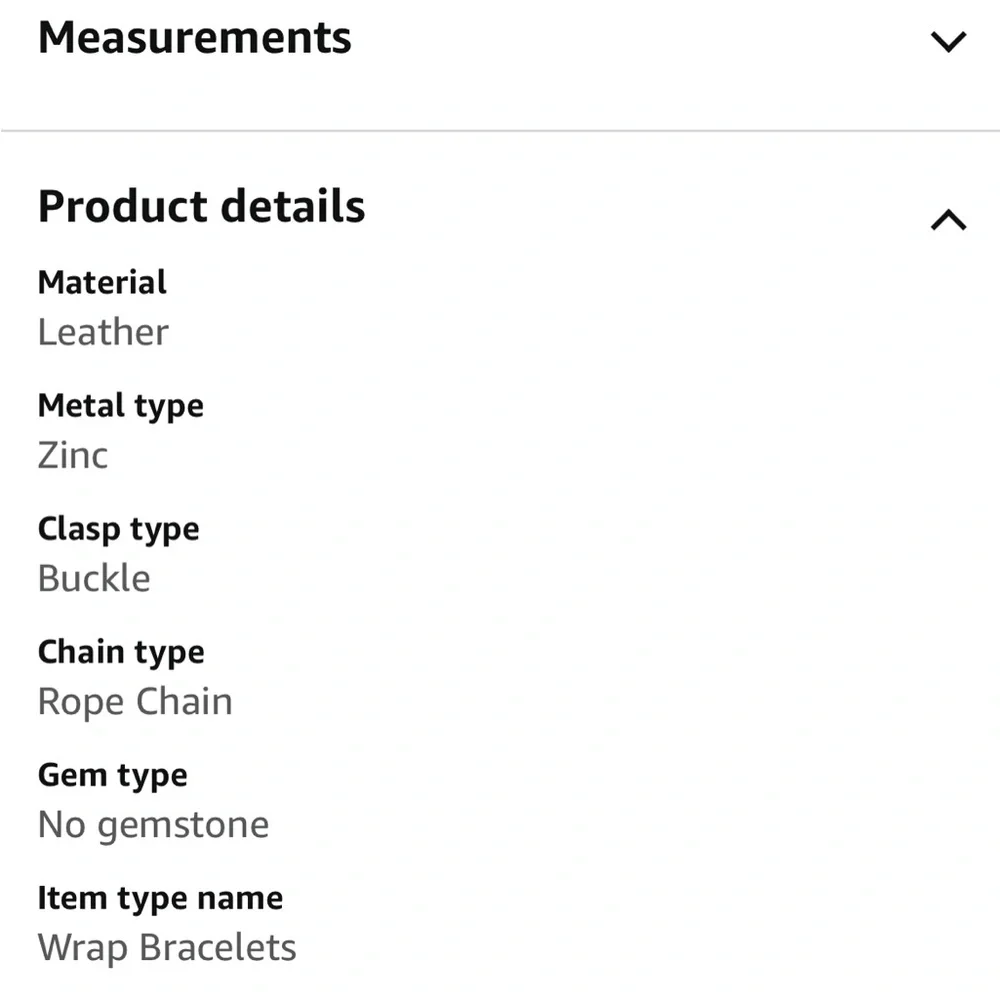Select the Item type name label

160,899
